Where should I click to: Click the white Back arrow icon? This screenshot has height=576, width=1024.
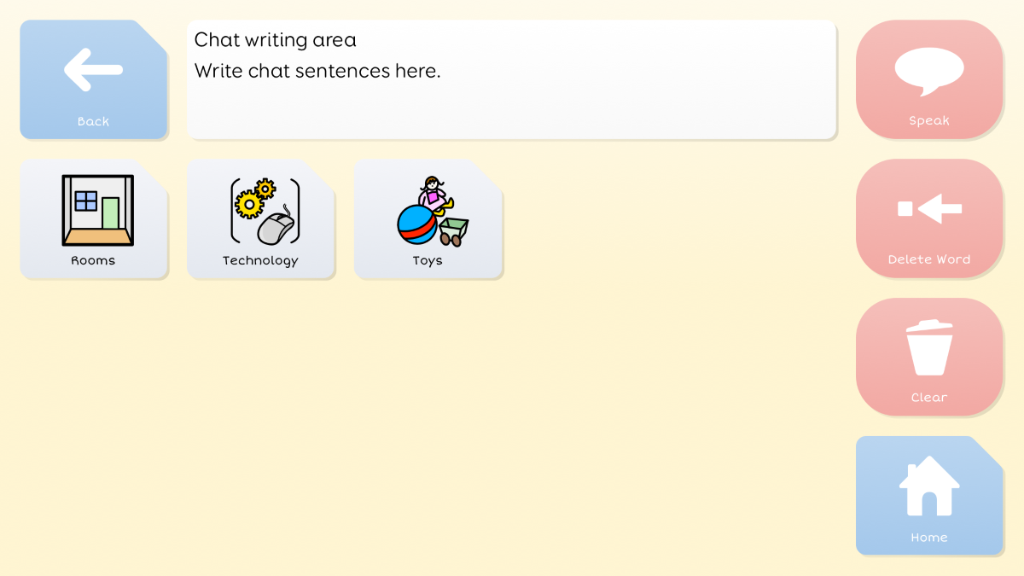93,70
